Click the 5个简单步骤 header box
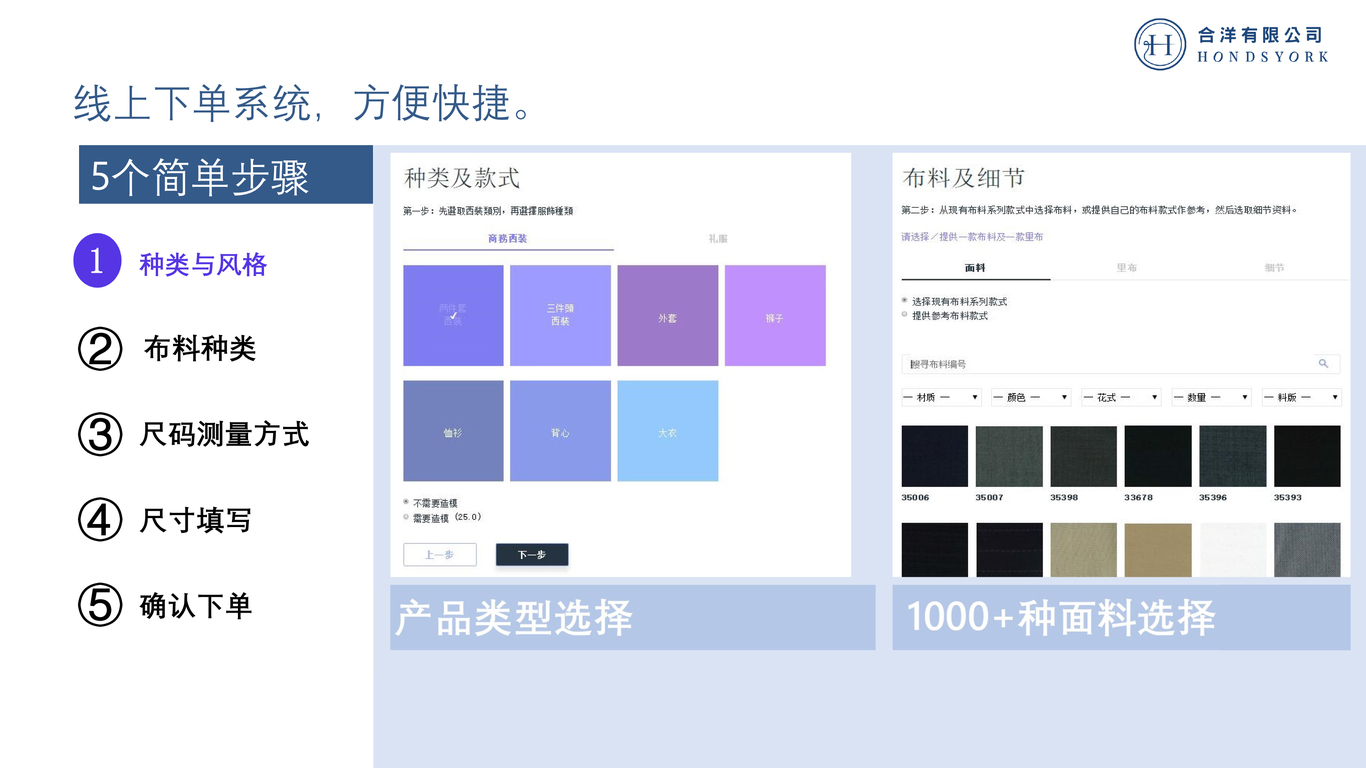The width and height of the screenshot is (1366, 768). pos(226,175)
